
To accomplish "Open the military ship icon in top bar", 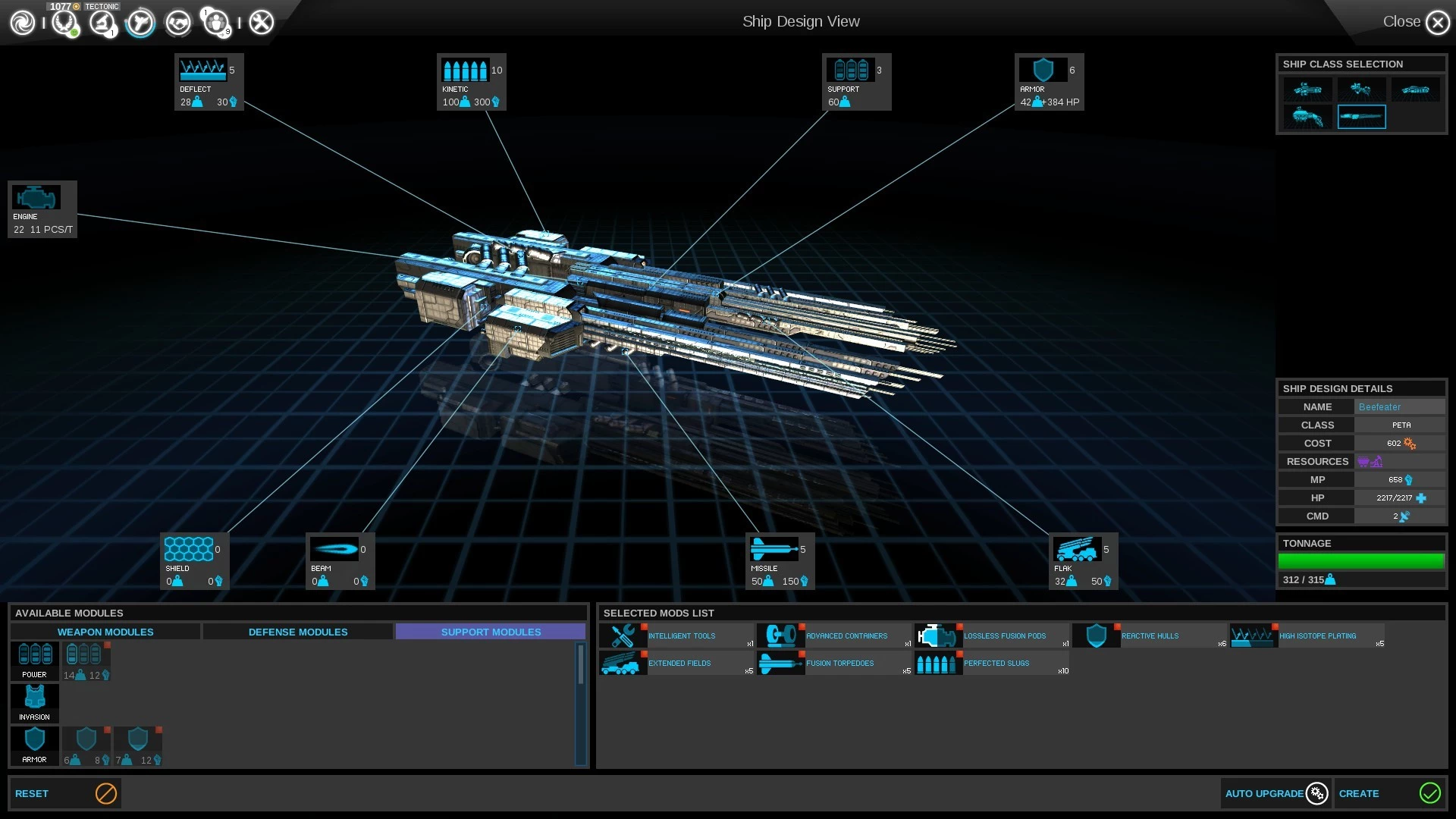I will pos(140,23).
